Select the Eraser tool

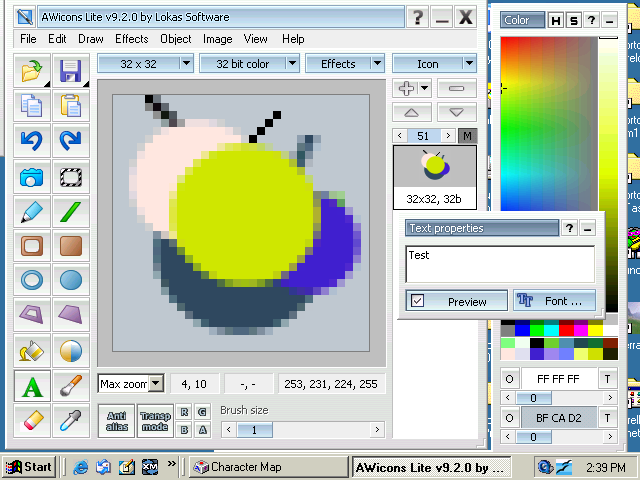coord(32,420)
